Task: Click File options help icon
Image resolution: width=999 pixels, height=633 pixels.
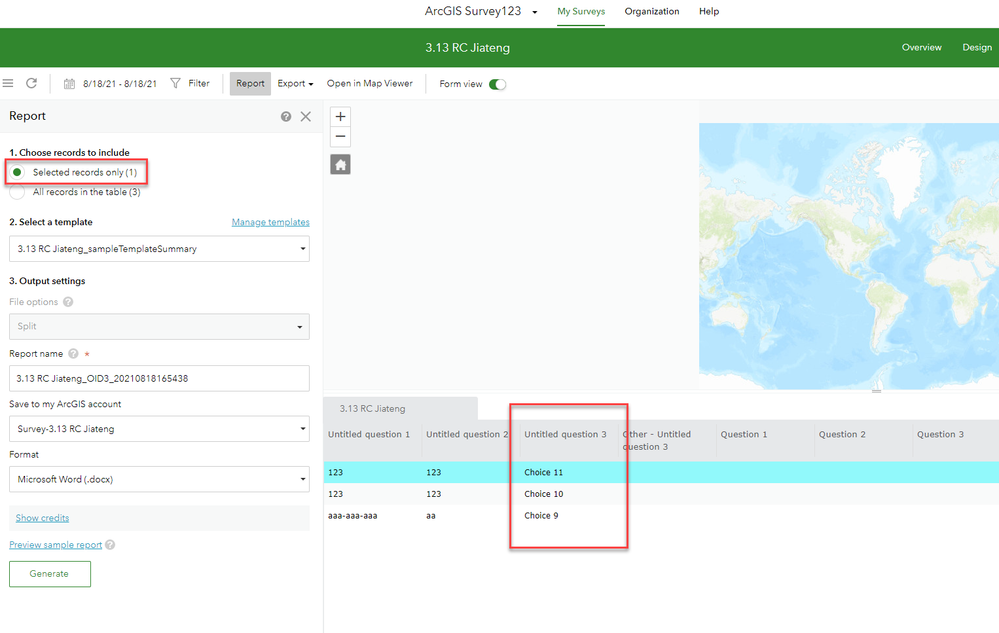Action: (68, 302)
